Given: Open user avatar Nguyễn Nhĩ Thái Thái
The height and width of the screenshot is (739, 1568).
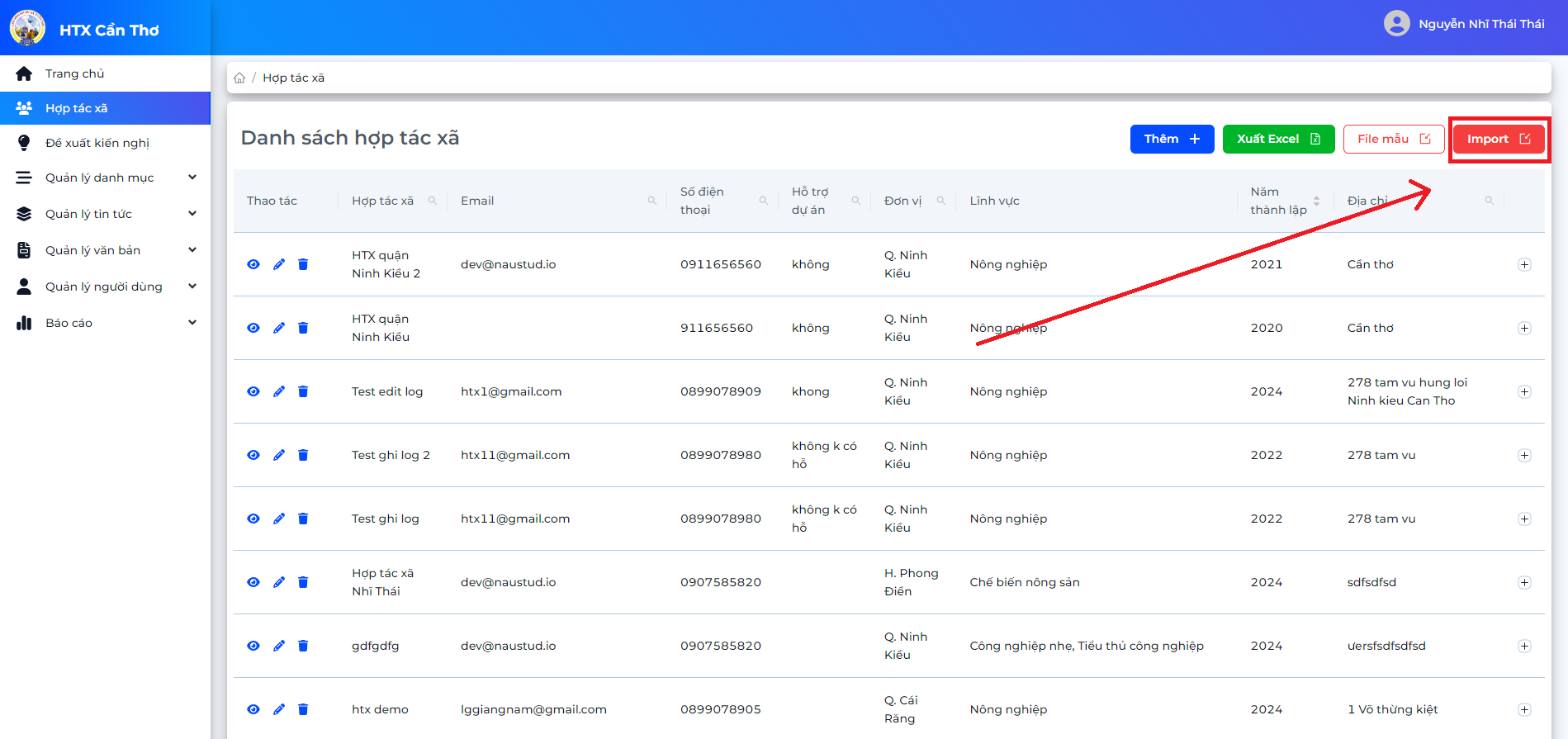Looking at the screenshot, I should click(x=1397, y=23).
